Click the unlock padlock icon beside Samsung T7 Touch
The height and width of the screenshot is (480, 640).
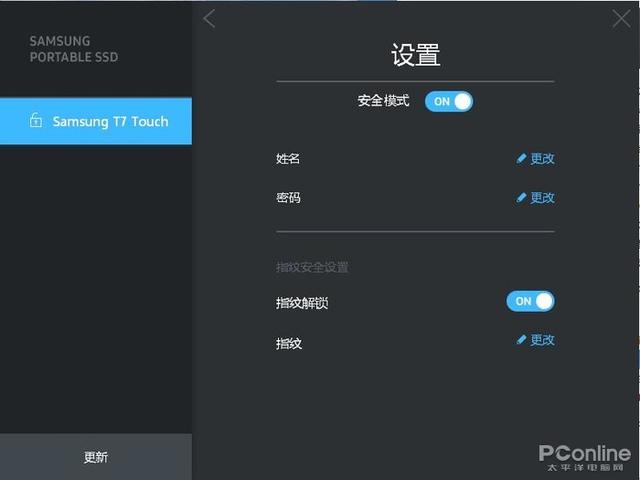pos(36,120)
